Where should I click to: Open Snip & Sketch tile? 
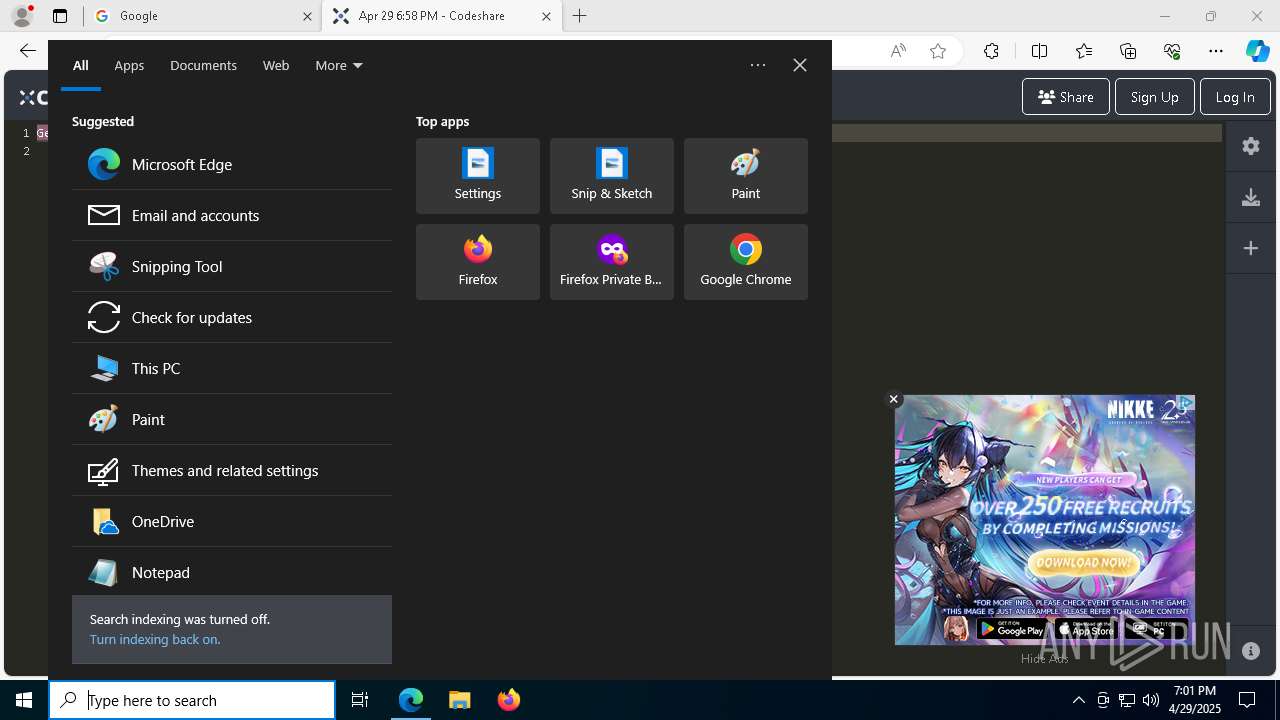tap(612, 176)
